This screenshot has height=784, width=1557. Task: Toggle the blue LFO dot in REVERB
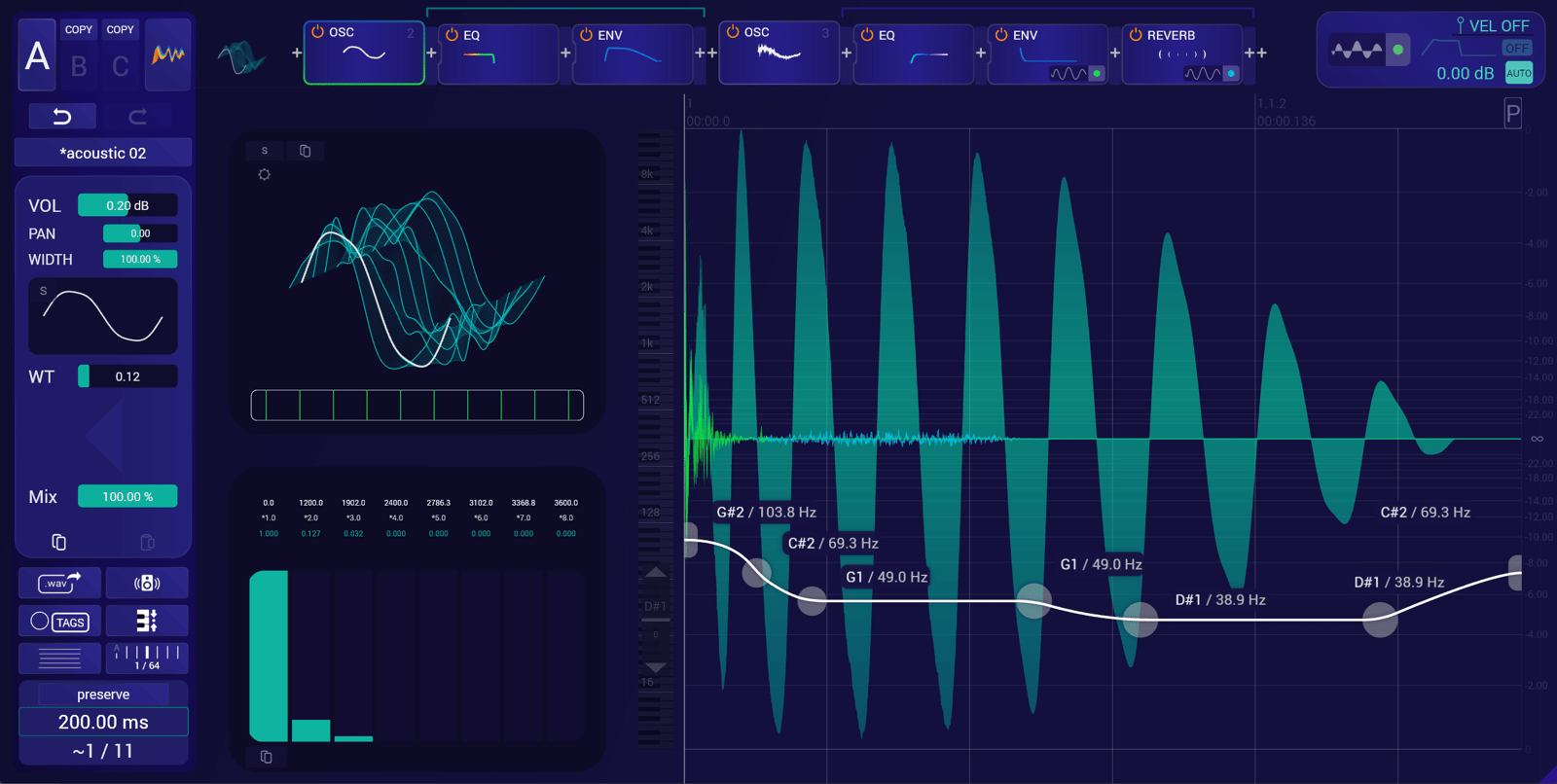pos(1231,74)
